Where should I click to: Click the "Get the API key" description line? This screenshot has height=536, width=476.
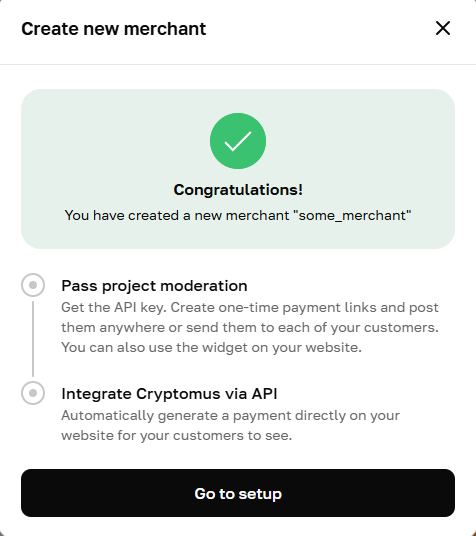[250, 307]
